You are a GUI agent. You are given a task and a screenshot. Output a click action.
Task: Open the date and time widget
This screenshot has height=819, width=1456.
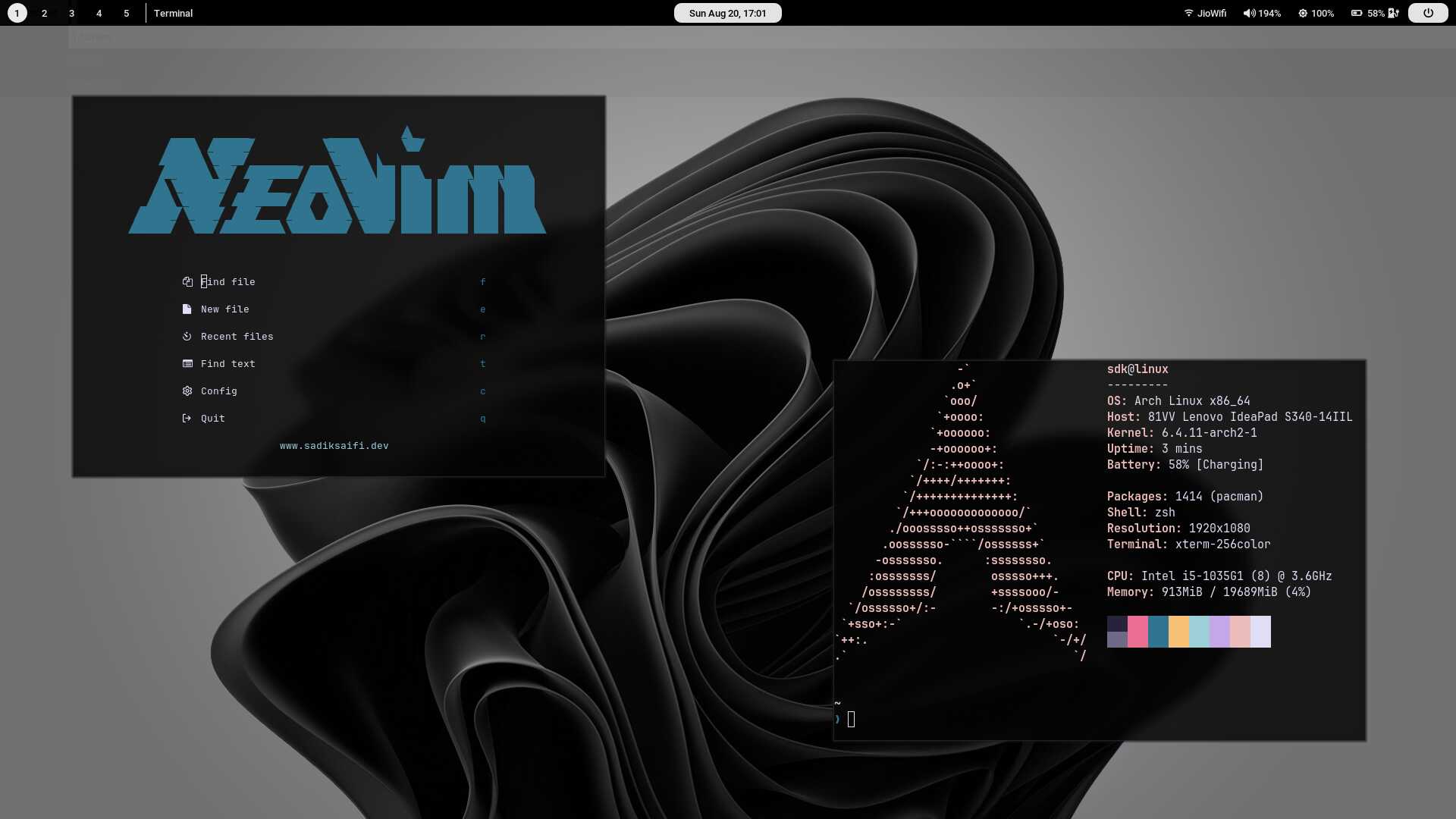click(x=727, y=13)
